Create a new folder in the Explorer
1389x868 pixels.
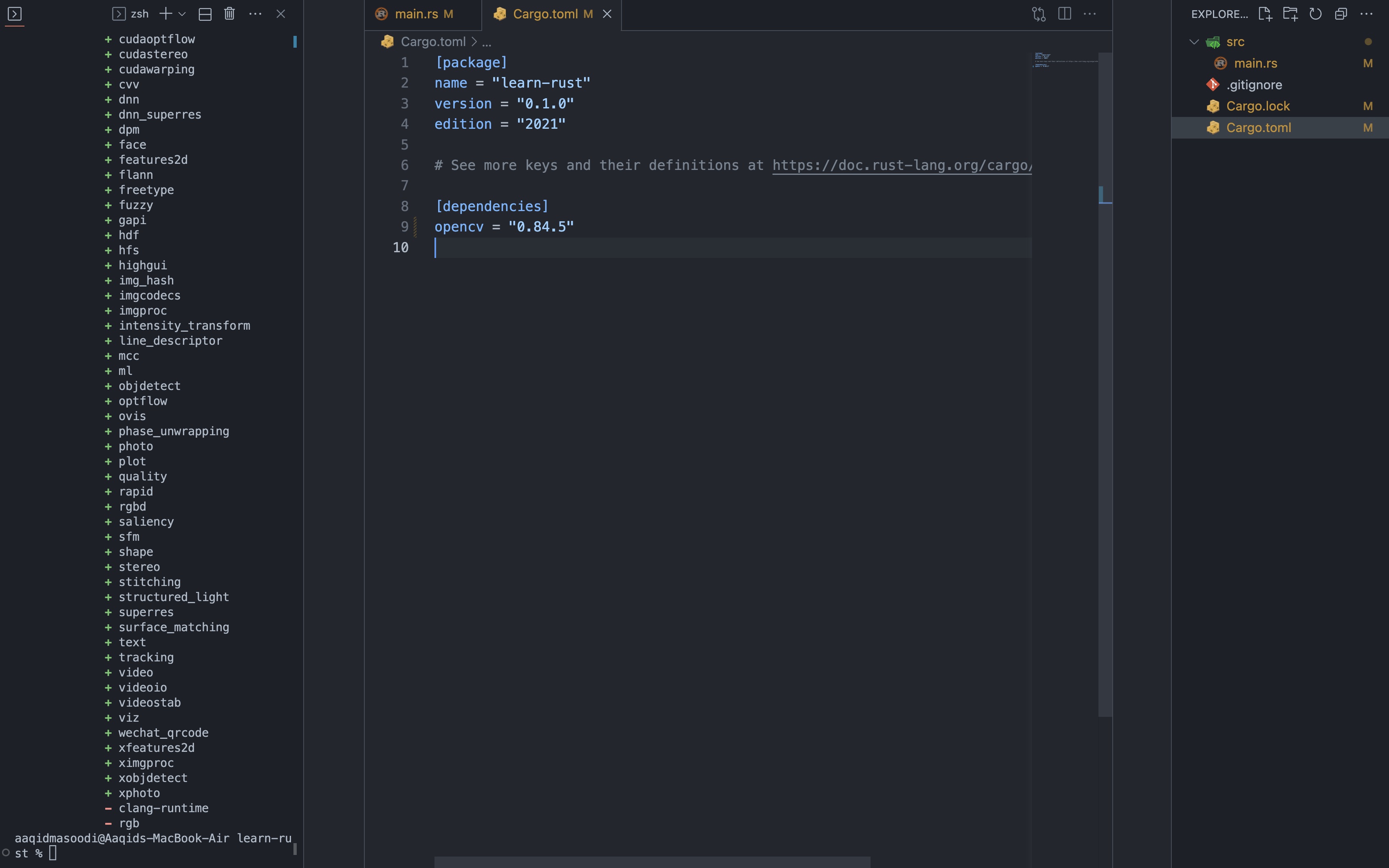(1290, 14)
